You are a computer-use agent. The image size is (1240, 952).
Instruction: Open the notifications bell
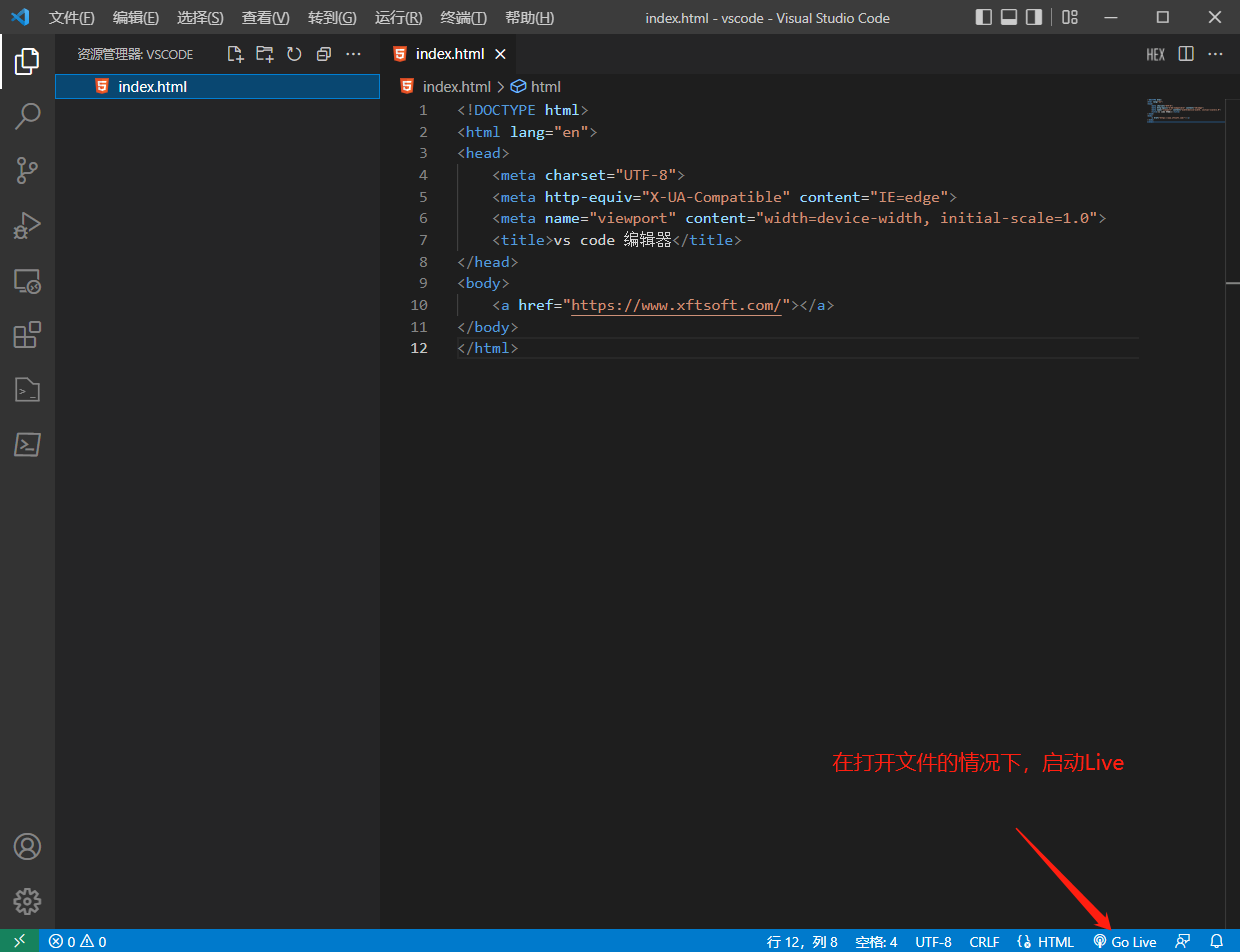(x=1218, y=941)
